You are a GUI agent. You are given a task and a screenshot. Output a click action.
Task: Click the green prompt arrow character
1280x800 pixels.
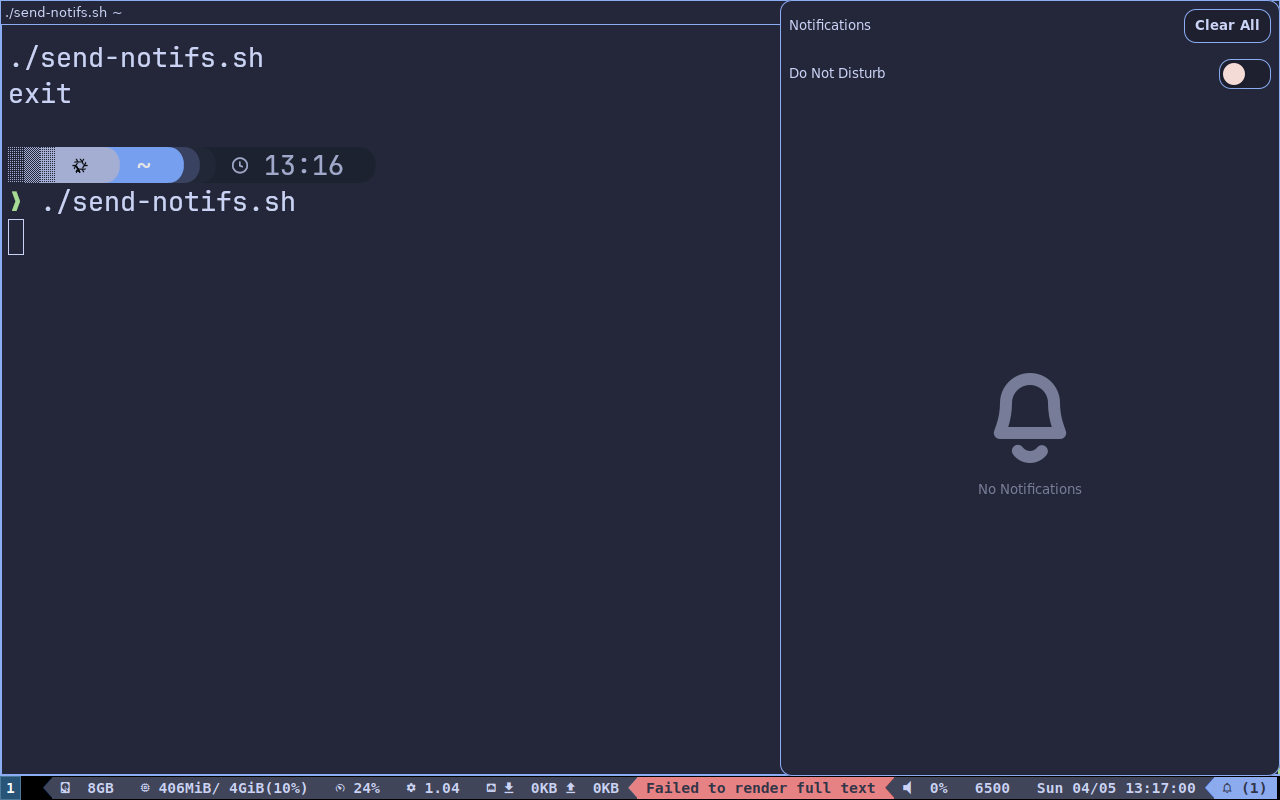pos(15,202)
